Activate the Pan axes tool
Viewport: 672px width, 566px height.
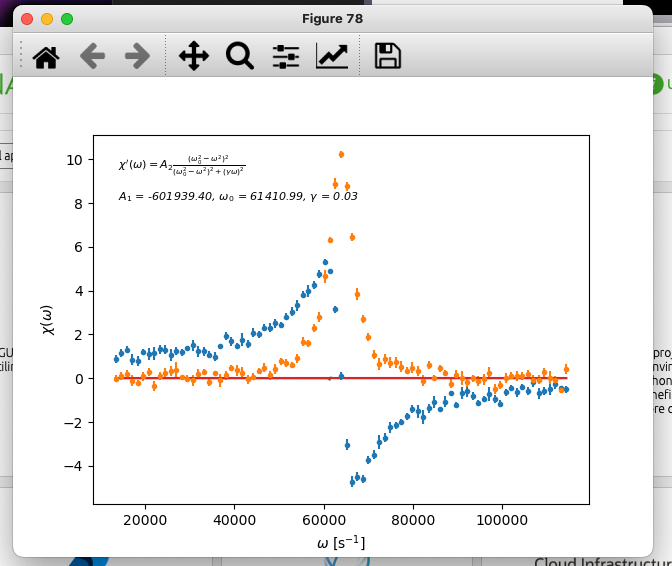[x=194, y=56]
